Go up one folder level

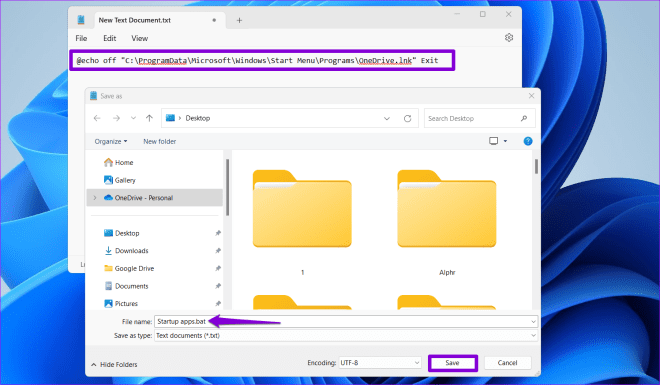[149, 118]
